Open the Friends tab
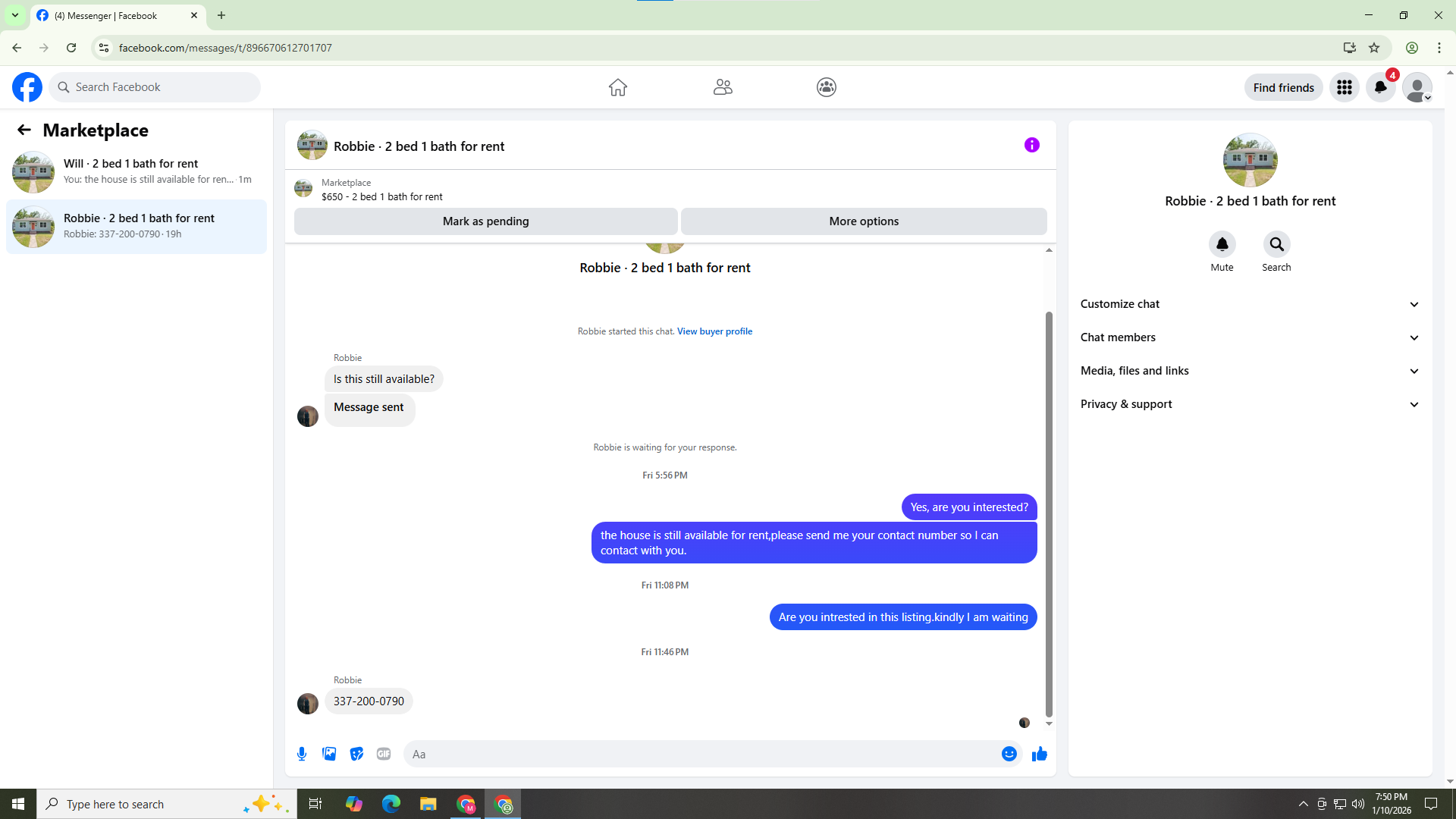Image resolution: width=1456 pixels, height=819 pixels. coord(722,87)
